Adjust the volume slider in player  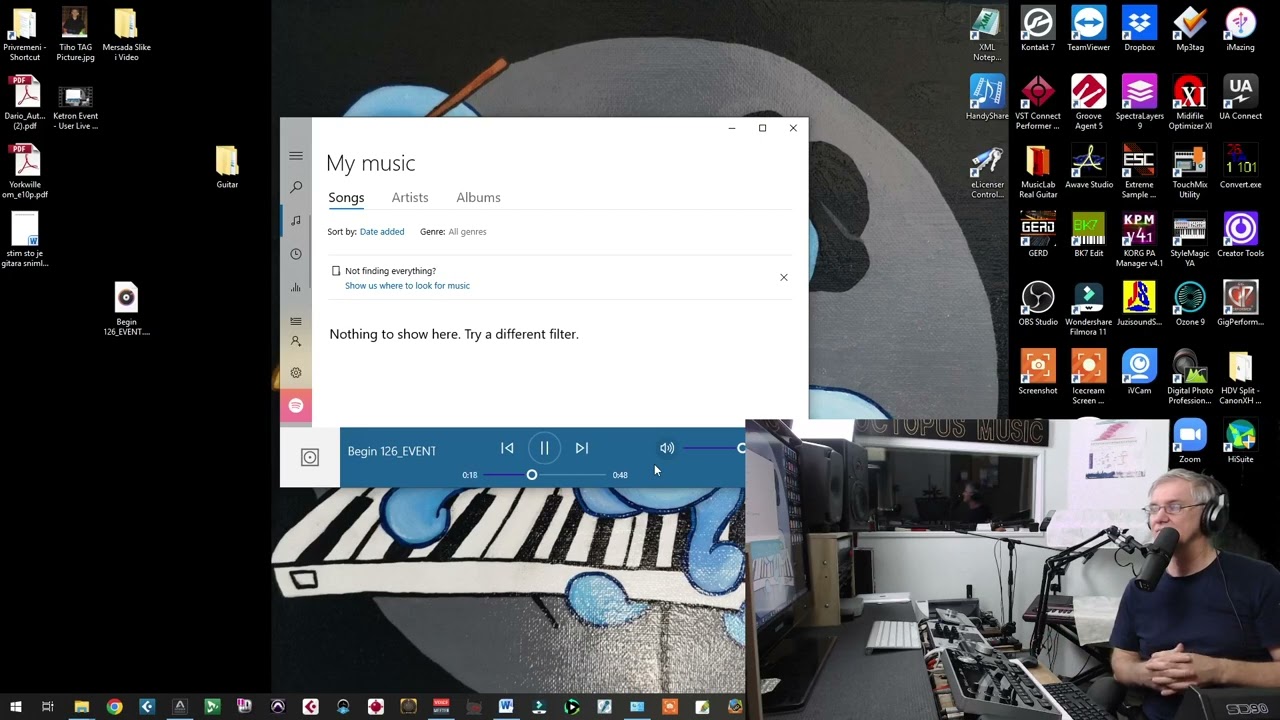[x=715, y=448]
